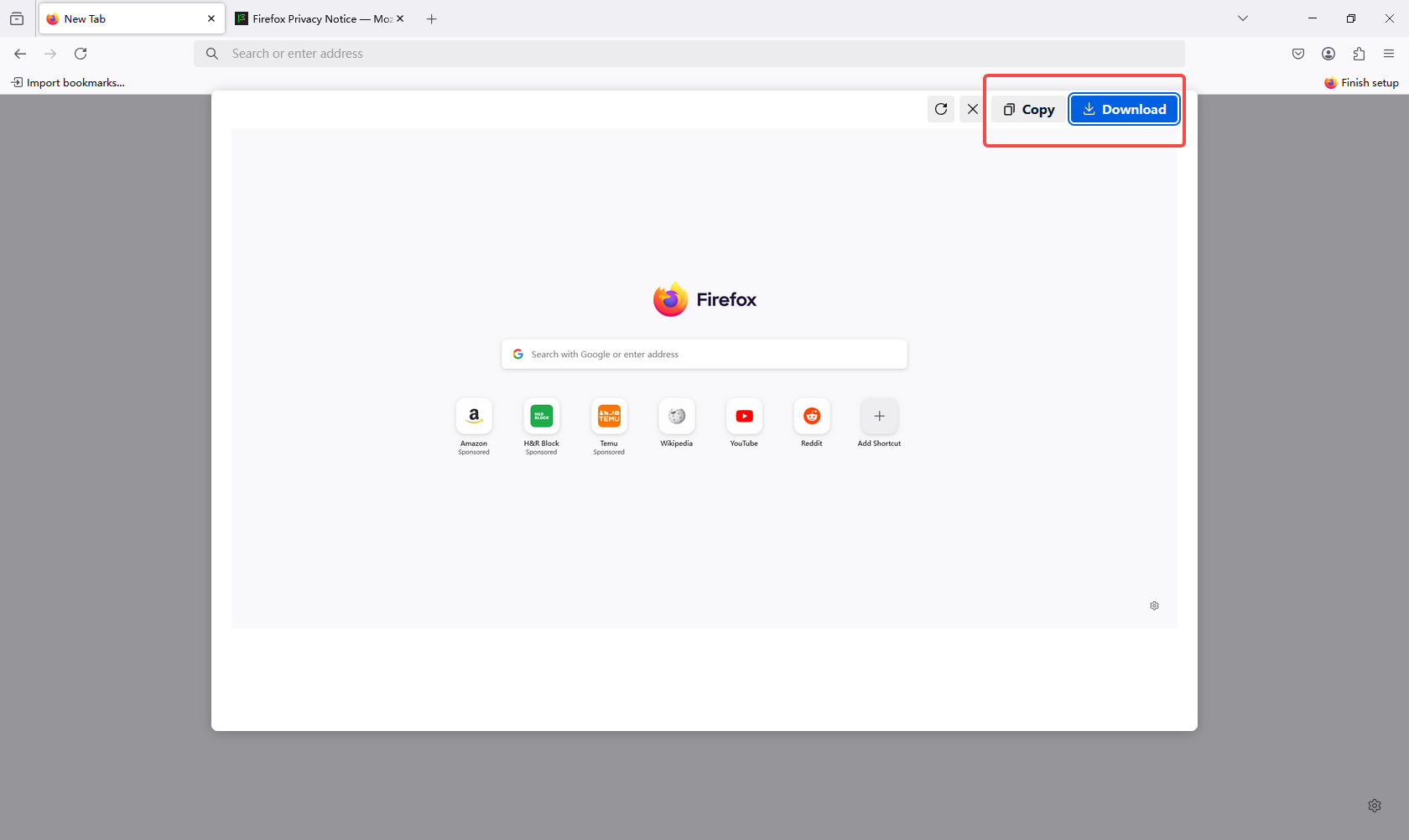This screenshot has height=840, width=1409.
Task: Open the account sign-in icon
Action: [1328, 53]
